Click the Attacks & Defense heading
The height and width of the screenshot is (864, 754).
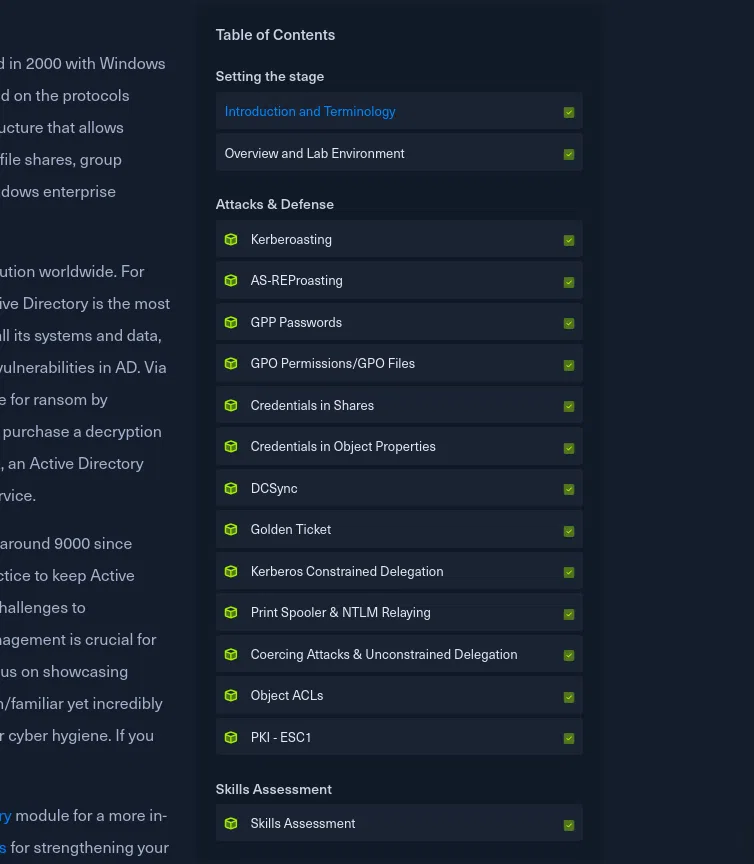click(274, 204)
